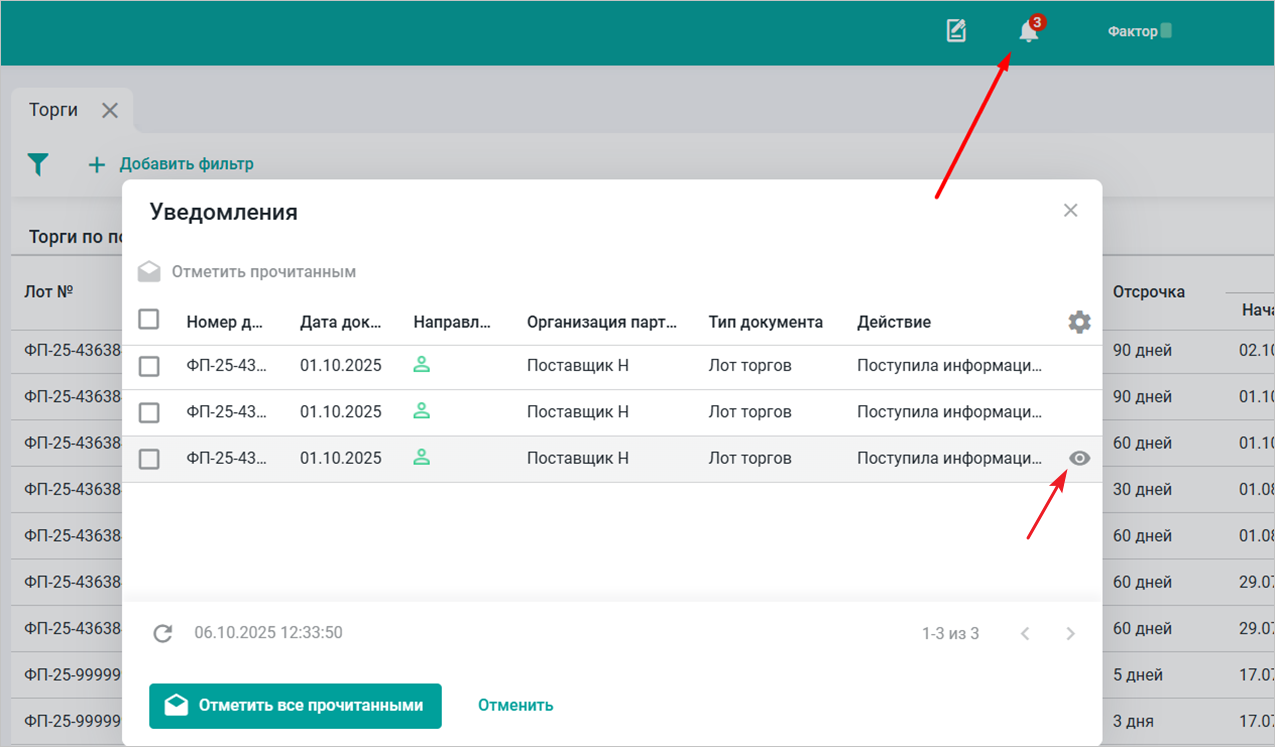Viewport: 1275px width, 747px height.
Task: Toggle select-all checkbox in header
Action: coord(149,320)
